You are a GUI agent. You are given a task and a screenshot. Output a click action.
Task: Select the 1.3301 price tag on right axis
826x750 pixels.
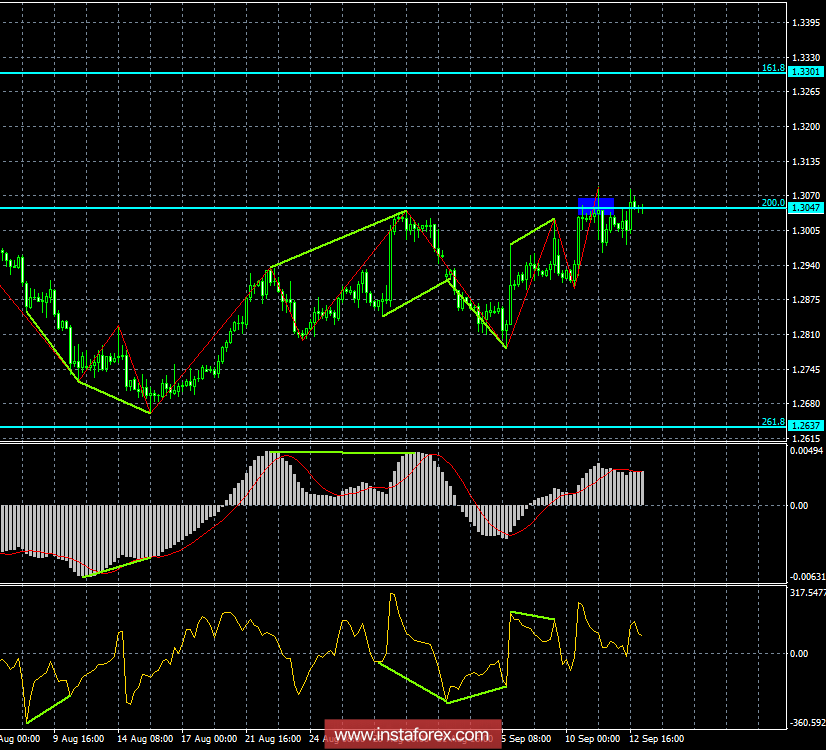[x=804, y=71]
